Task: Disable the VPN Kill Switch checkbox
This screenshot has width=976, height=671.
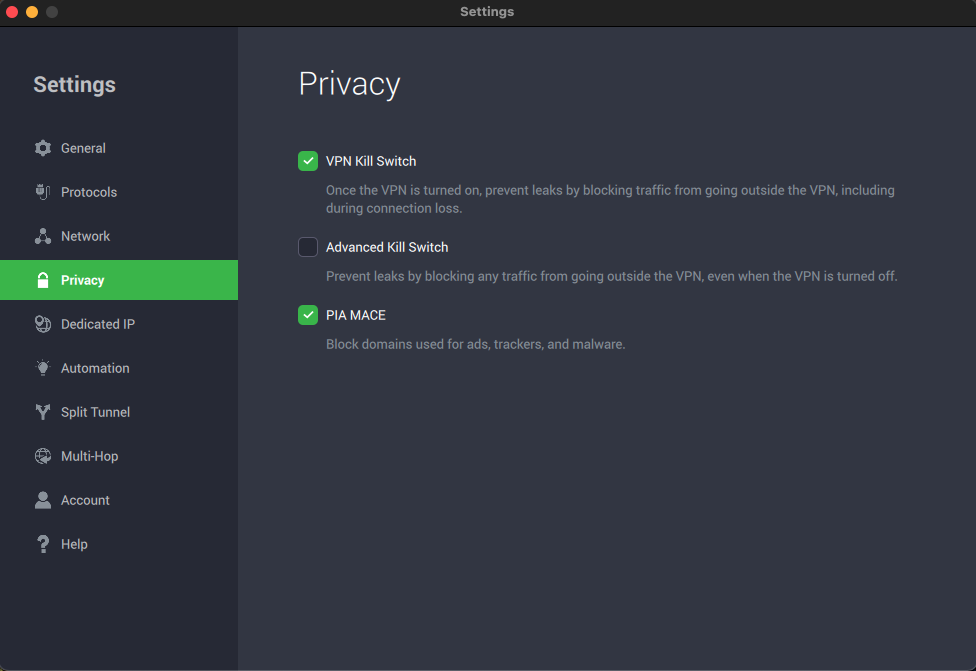Action: [x=308, y=161]
